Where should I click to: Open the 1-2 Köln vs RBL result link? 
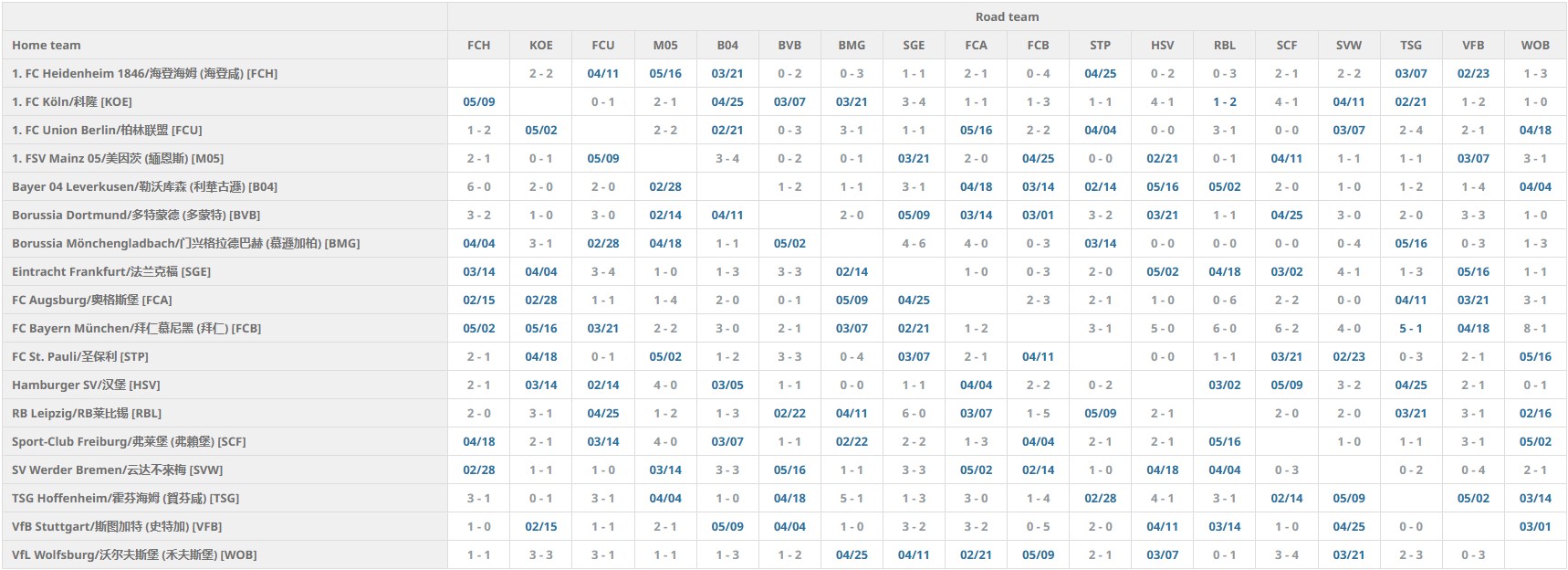tap(1224, 101)
